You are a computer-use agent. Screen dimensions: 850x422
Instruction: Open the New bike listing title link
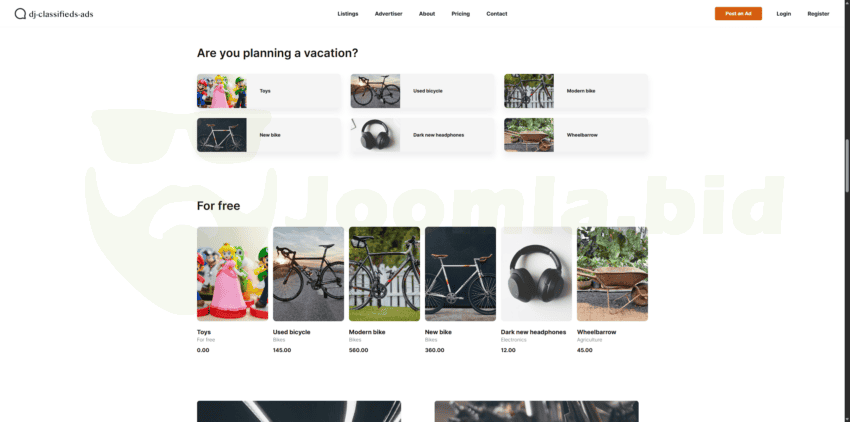pos(438,332)
